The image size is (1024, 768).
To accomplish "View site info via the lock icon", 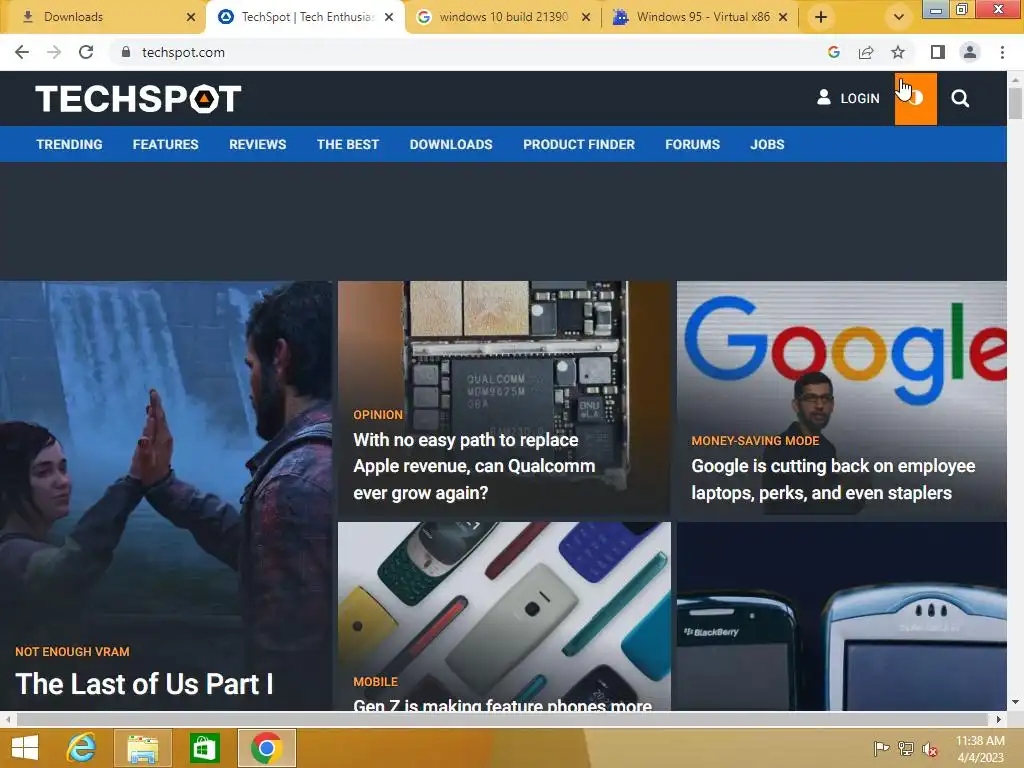I will coord(126,52).
